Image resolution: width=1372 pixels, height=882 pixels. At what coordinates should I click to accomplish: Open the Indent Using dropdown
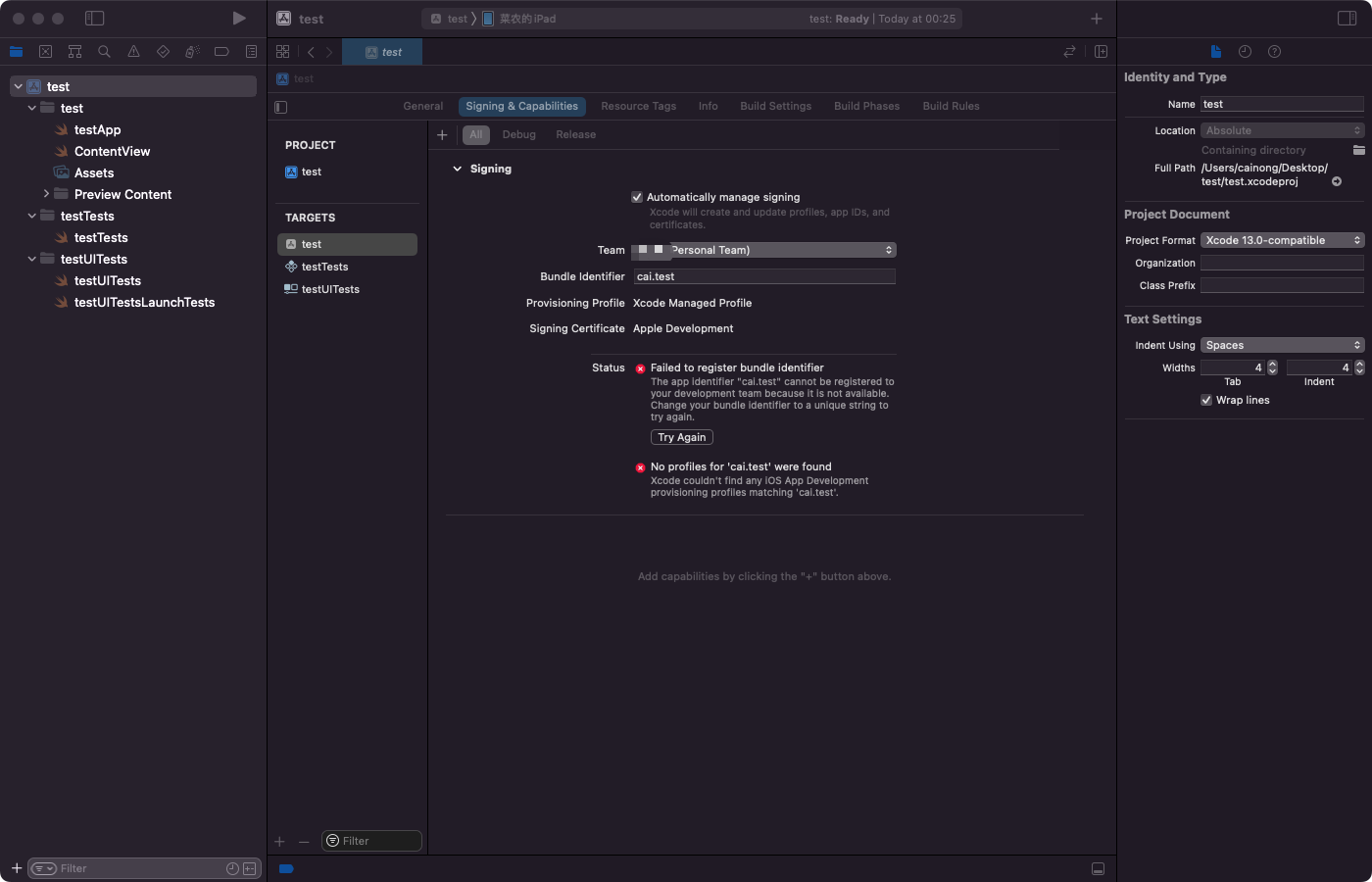pyautogui.click(x=1283, y=345)
